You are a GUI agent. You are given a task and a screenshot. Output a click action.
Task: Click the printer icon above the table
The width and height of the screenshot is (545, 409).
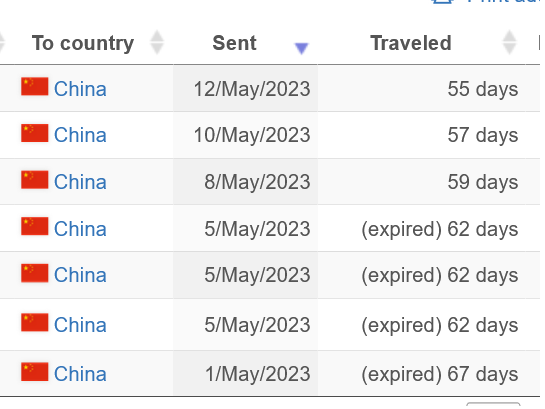point(442,1)
